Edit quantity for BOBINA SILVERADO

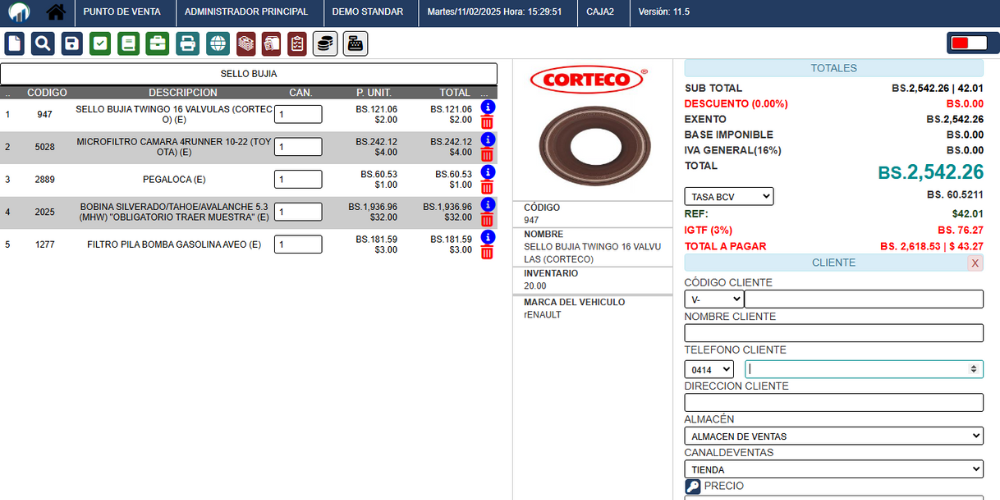tap(298, 212)
